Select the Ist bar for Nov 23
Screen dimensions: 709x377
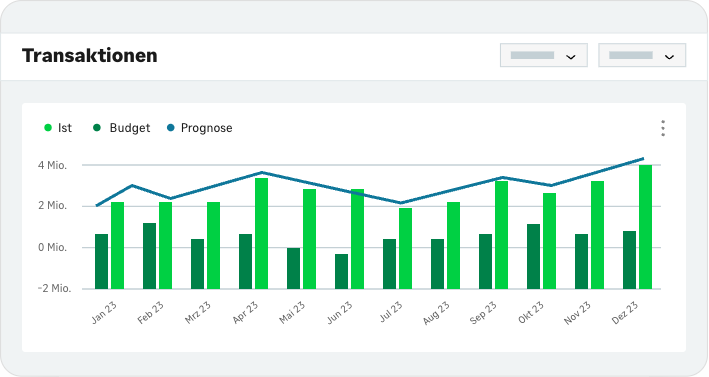tap(597, 235)
